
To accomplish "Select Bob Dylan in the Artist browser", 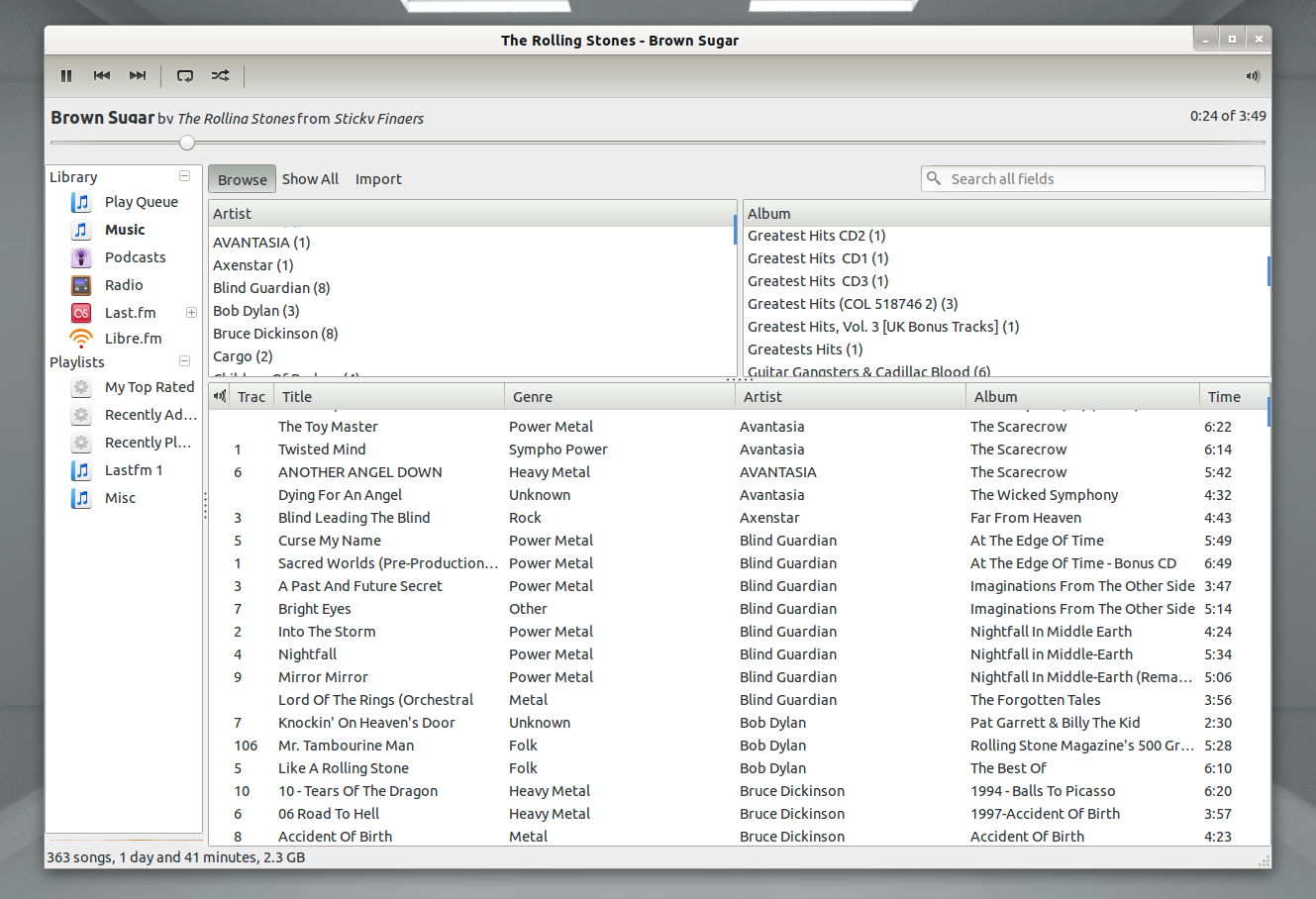I will [255, 311].
